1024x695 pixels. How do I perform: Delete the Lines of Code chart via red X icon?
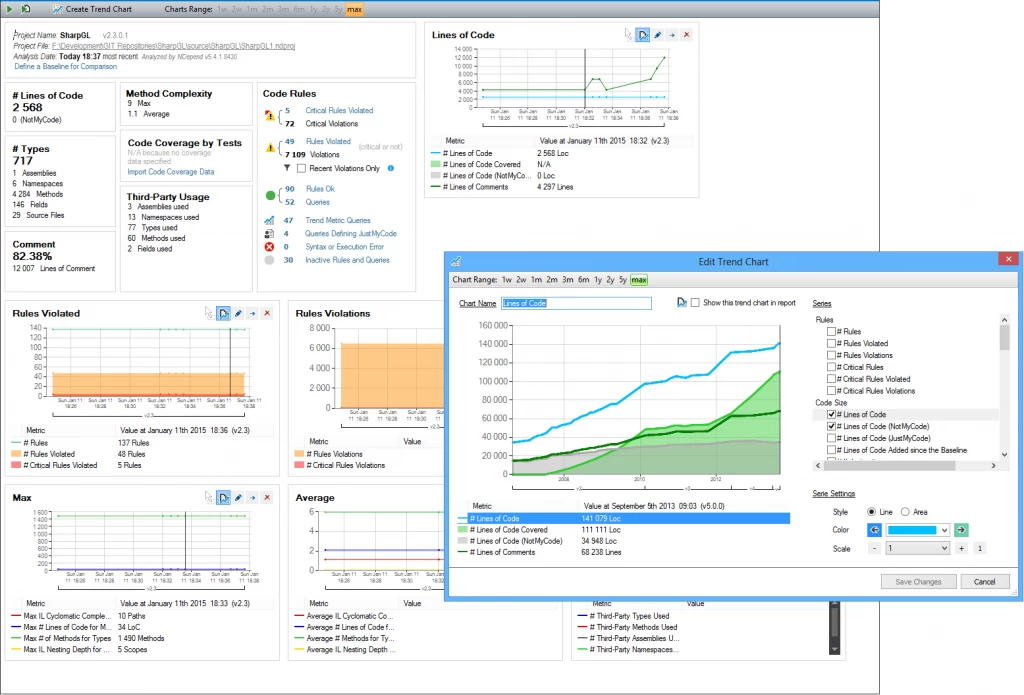pos(686,34)
